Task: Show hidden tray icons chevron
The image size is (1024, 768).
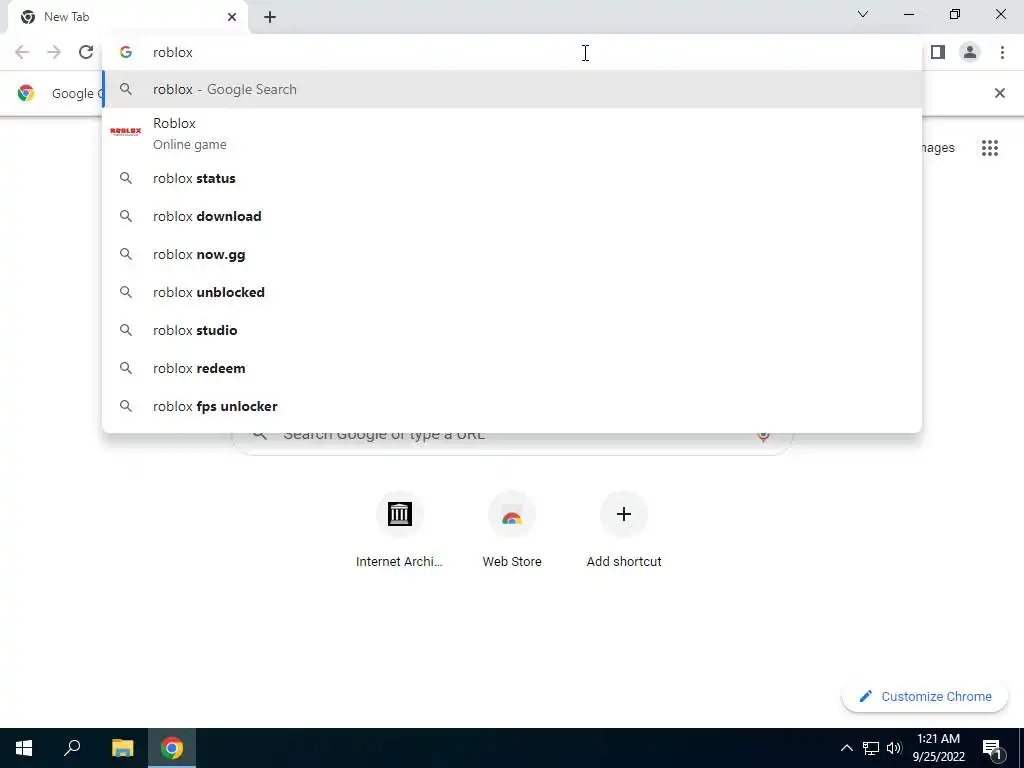Action: coord(846,748)
